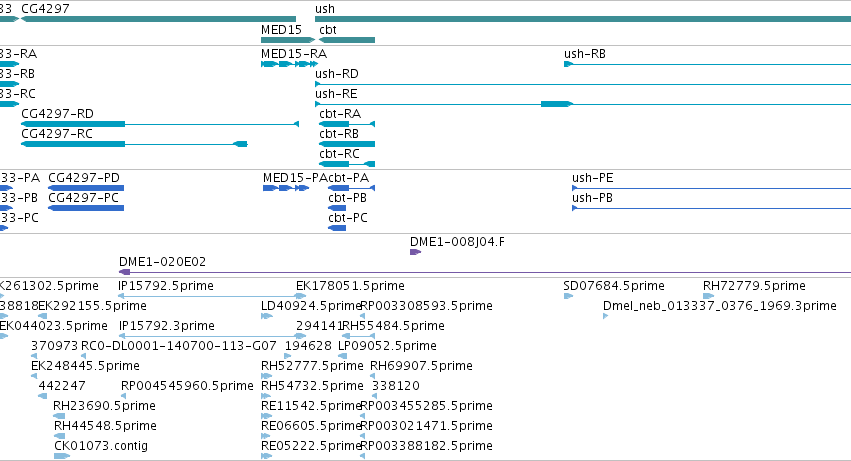Screen dimensions: 851x461
Task: Select EST RE11542.5prime
Action: tap(266, 416)
